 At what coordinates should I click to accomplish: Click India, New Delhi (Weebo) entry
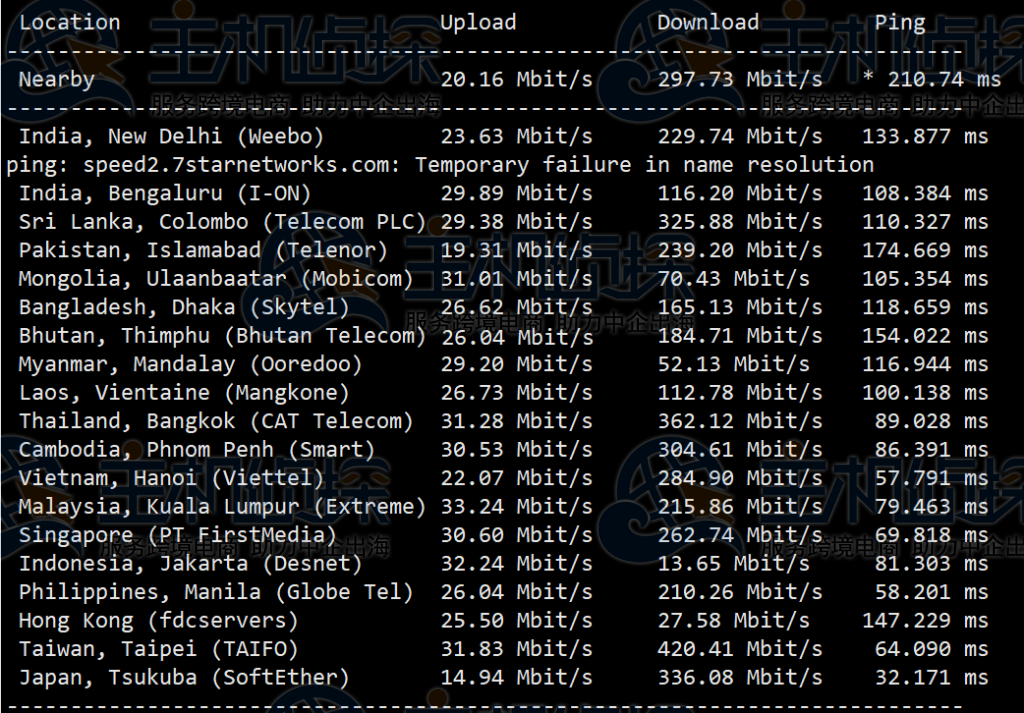(171, 136)
